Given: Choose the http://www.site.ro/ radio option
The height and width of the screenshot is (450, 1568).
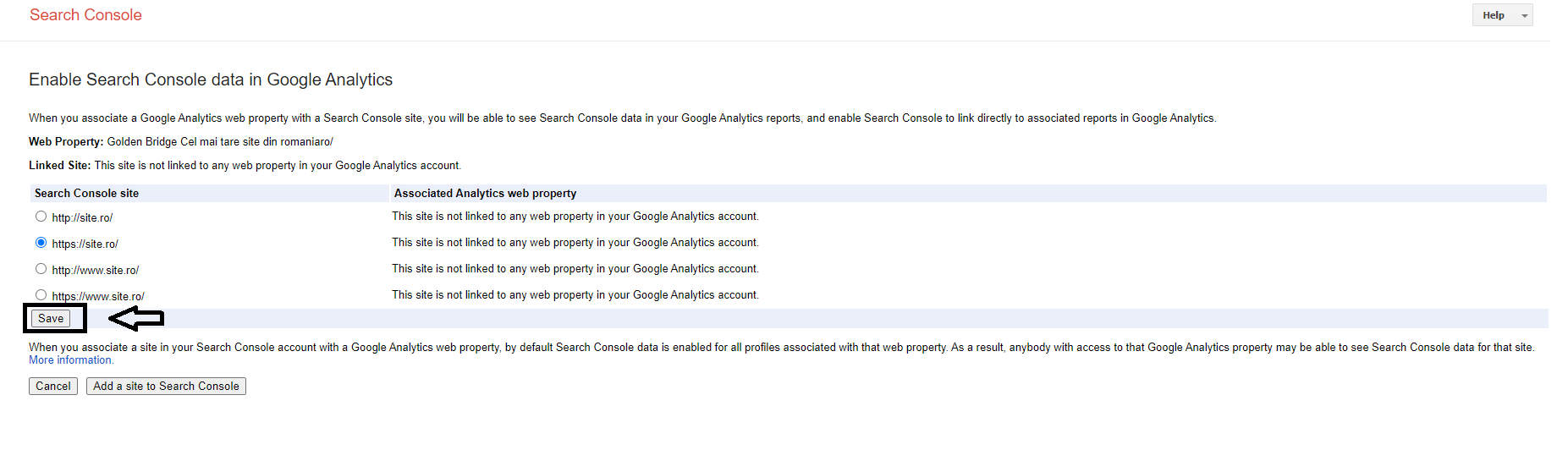Looking at the screenshot, I should pos(41,269).
